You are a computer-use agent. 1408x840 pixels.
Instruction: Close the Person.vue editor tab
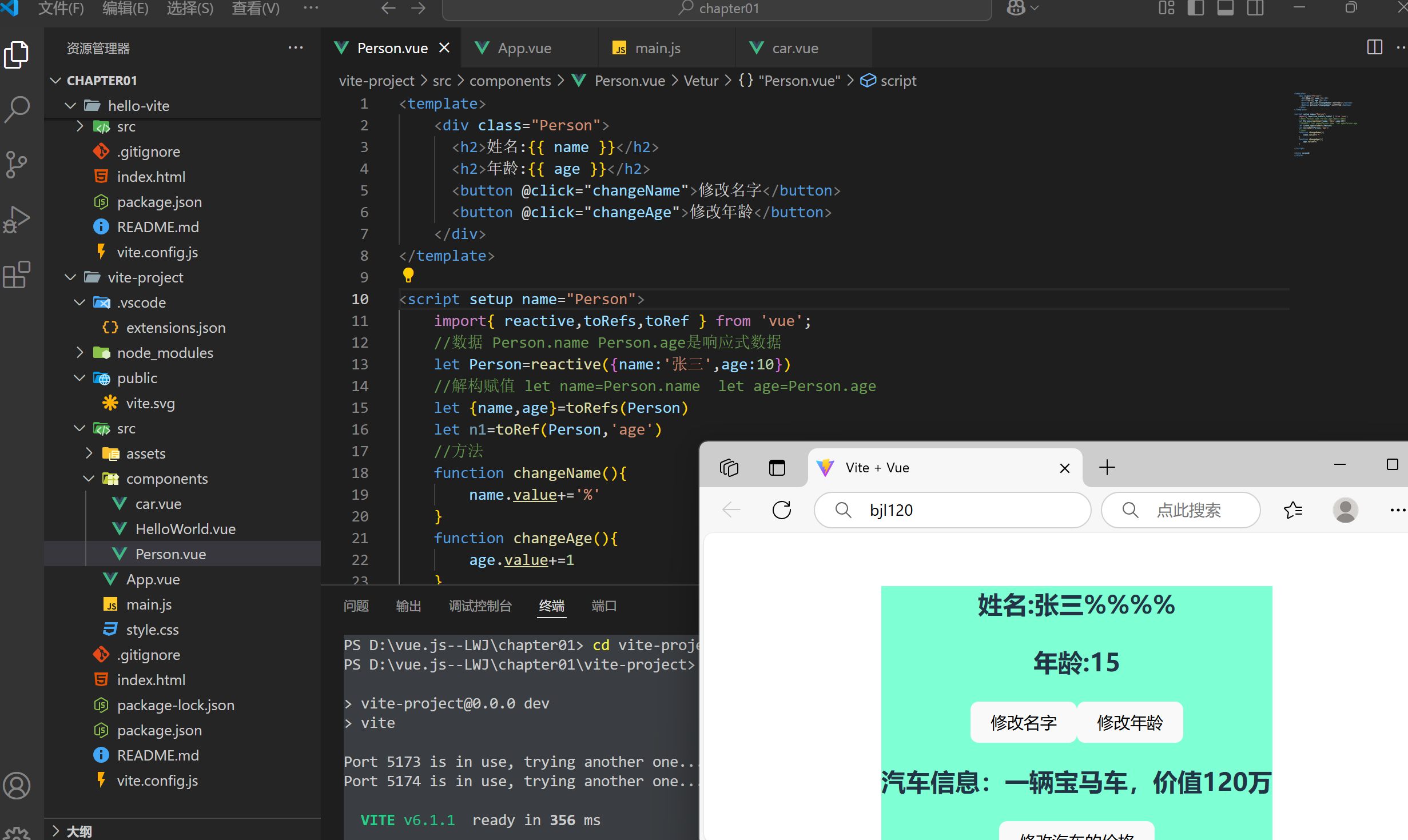(x=444, y=48)
